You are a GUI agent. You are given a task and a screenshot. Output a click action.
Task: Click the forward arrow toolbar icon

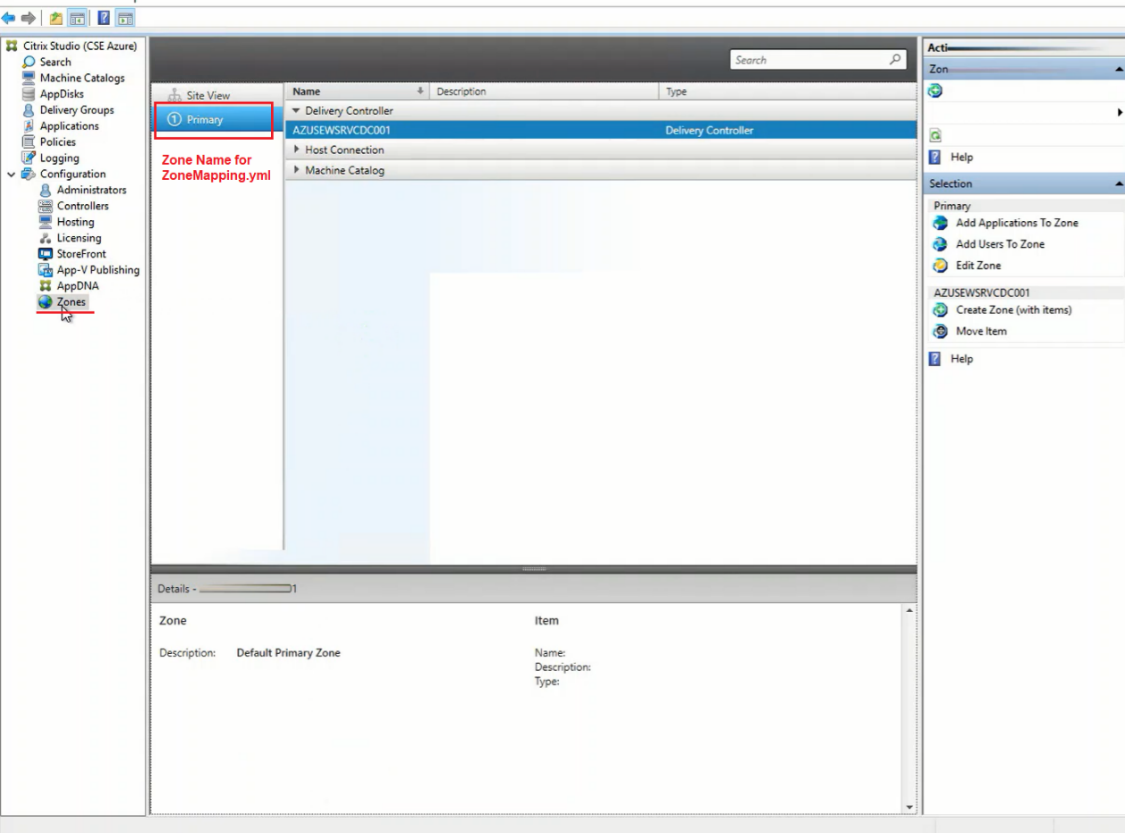pos(28,18)
